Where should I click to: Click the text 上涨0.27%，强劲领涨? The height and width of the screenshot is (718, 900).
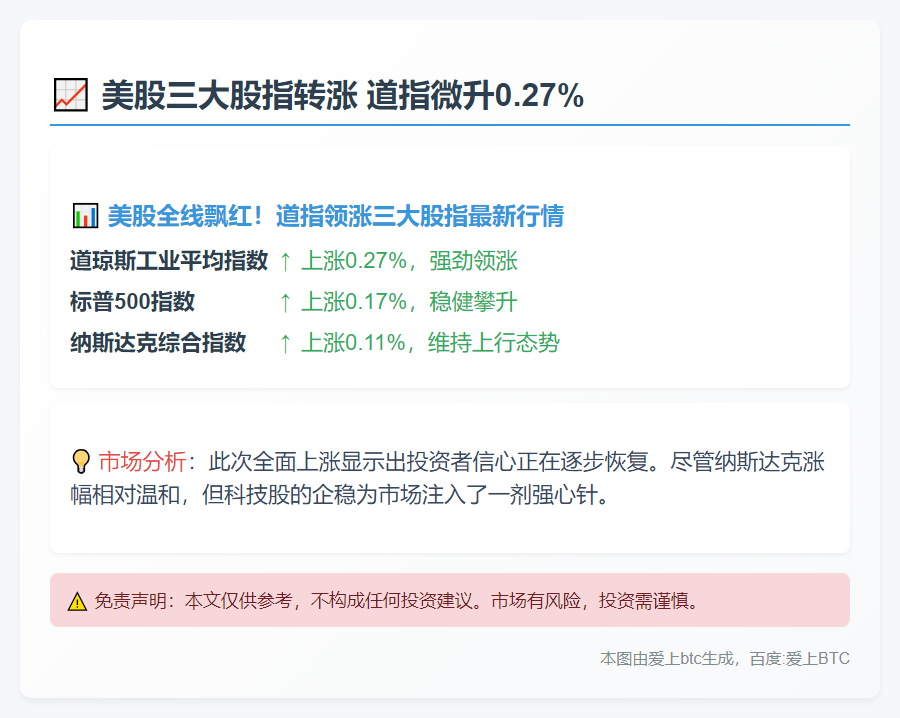[x=409, y=261]
